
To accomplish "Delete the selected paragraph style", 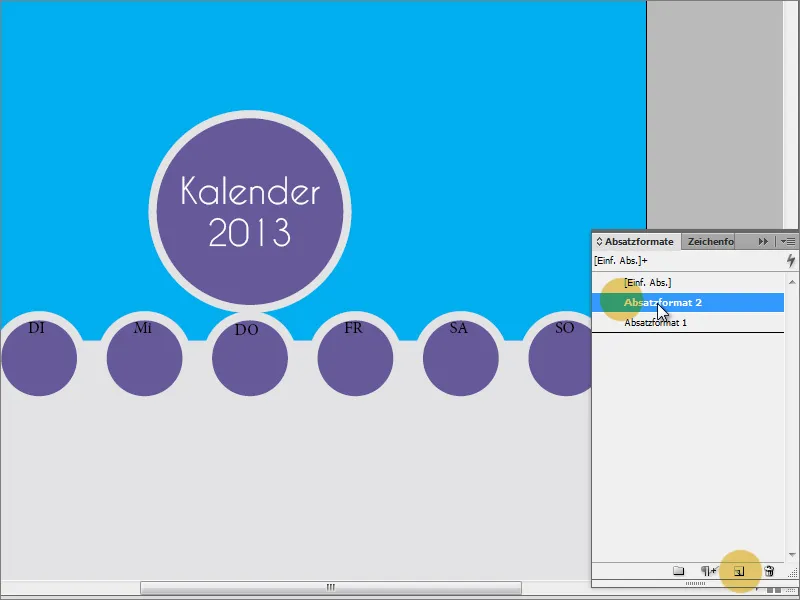I will pyautogui.click(x=769, y=571).
